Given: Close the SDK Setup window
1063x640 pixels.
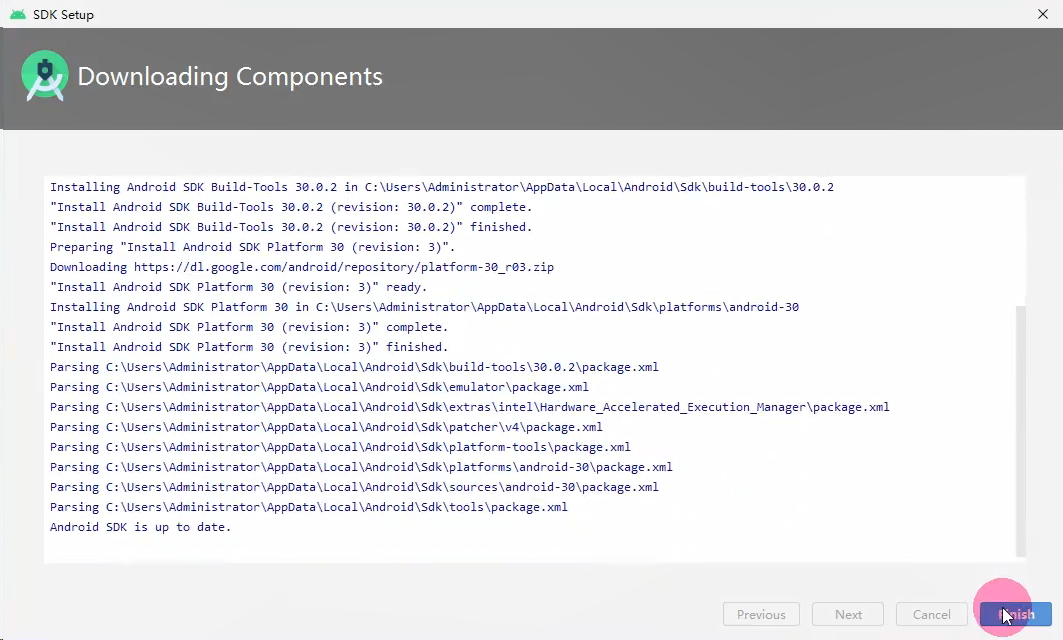Looking at the screenshot, I should (x=1043, y=14).
